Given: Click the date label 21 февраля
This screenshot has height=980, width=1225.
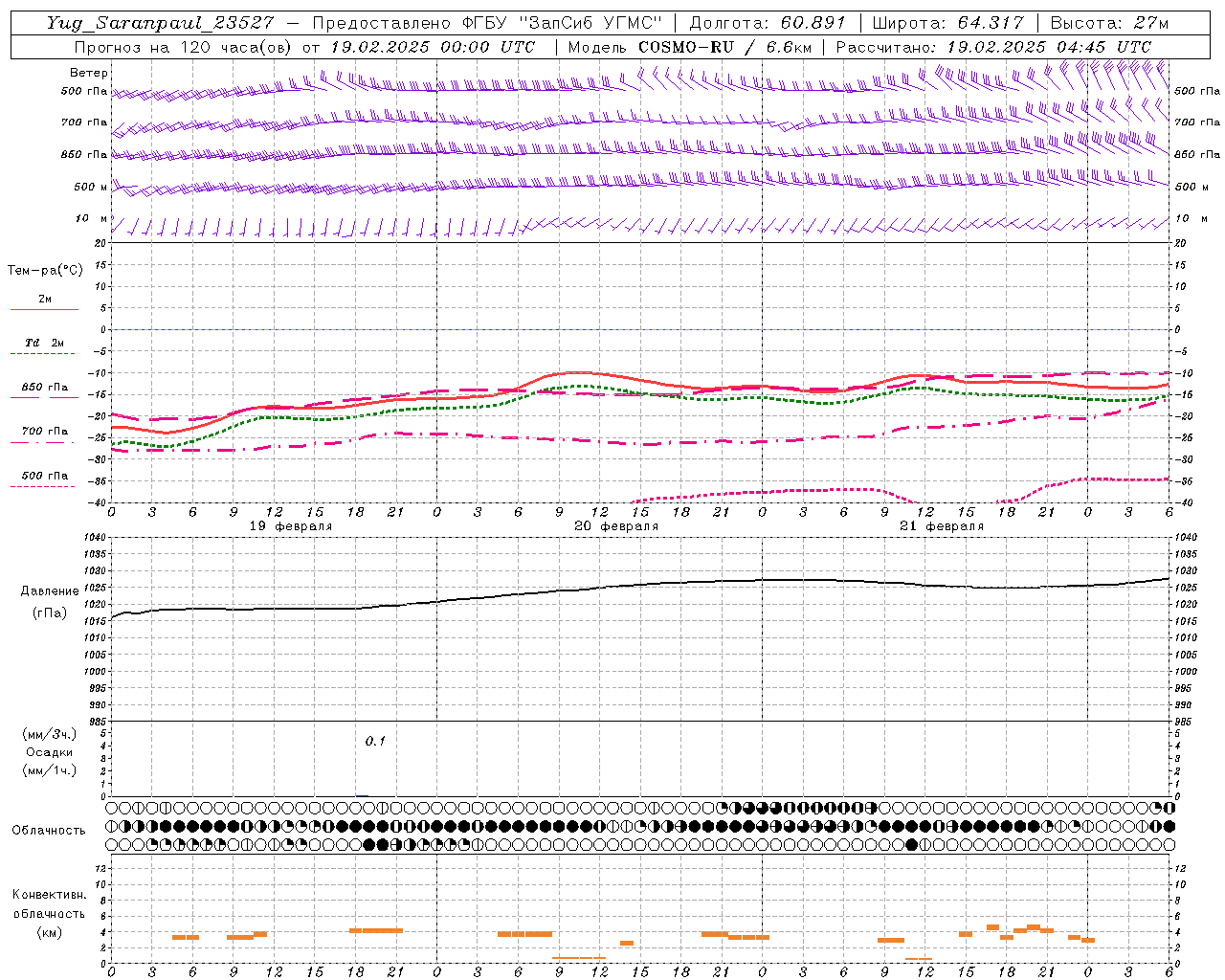Looking at the screenshot, I should pyautogui.click(x=942, y=526).
